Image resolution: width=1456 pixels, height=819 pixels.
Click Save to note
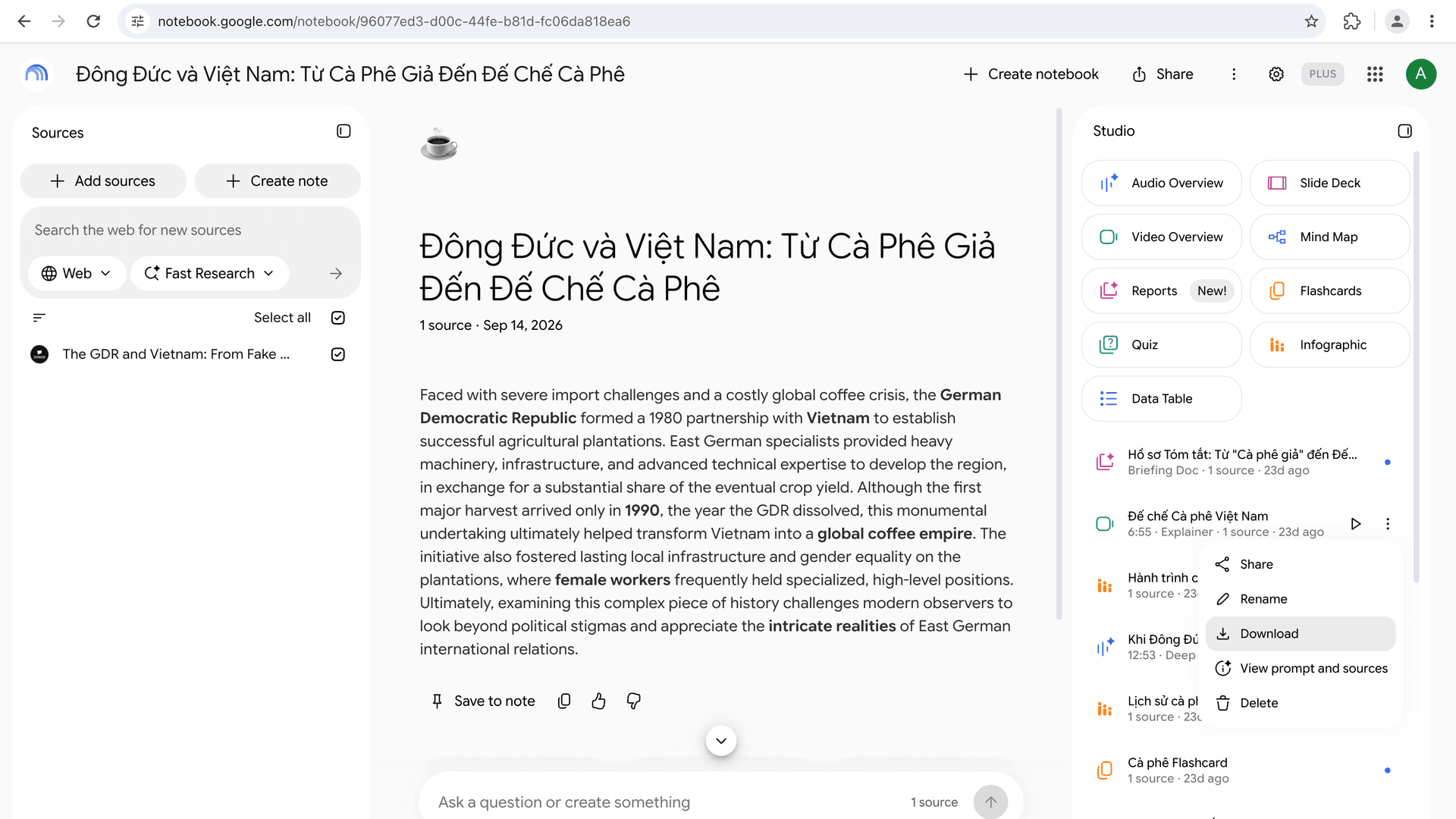483,701
